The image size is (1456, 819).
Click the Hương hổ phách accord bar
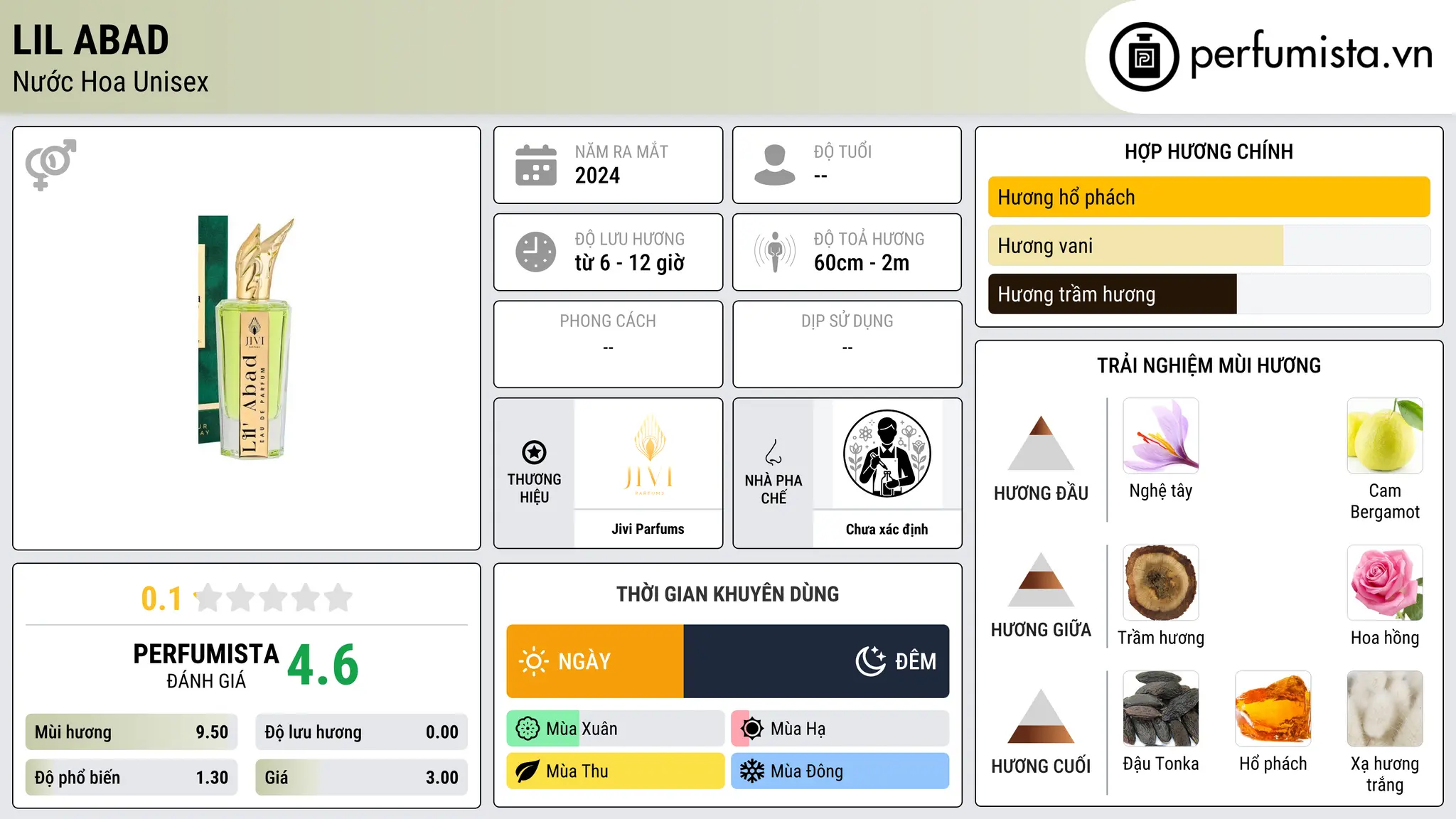(x=1209, y=197)
